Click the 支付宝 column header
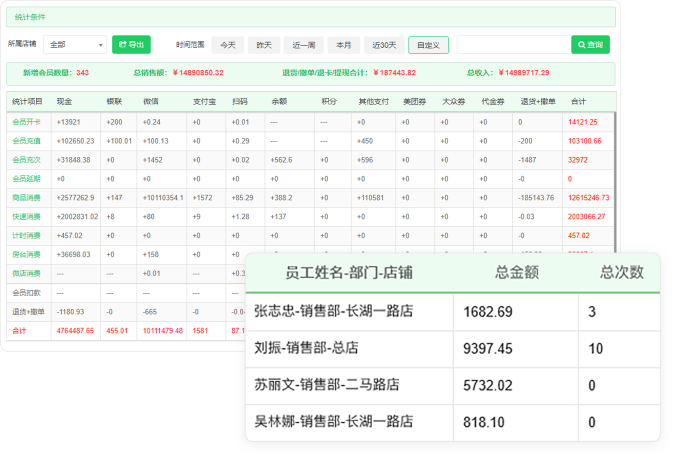679x458 pixels. tap(204, 102)
